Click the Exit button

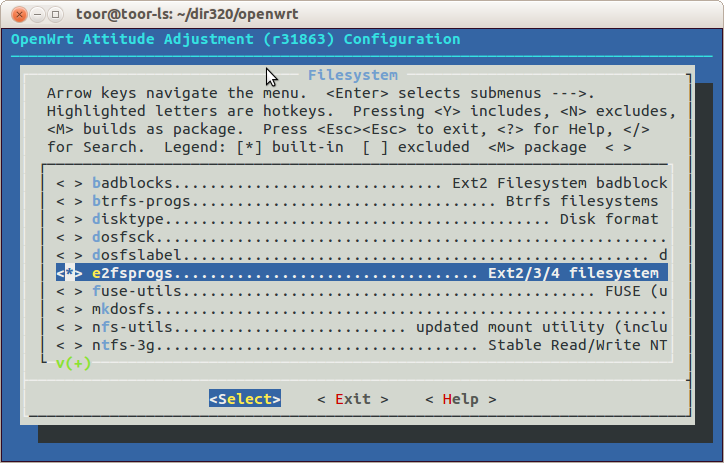[353, 399]
